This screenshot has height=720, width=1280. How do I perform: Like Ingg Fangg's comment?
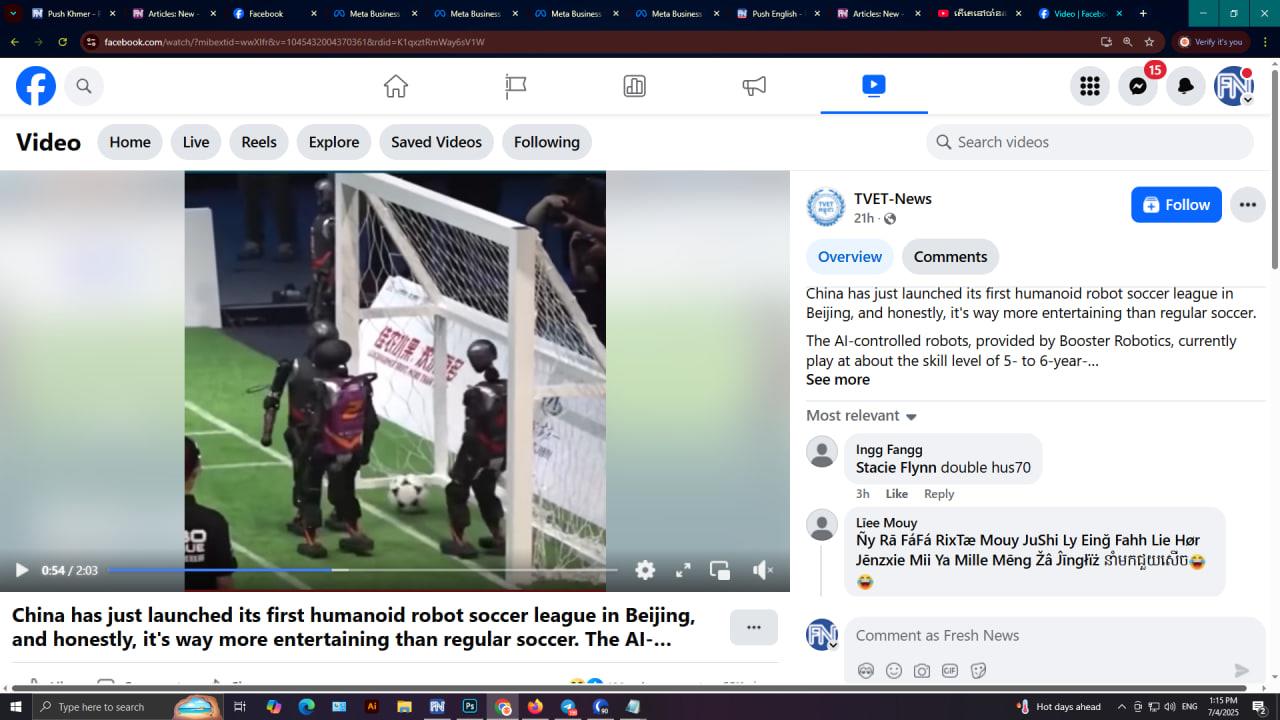coord(897,494)
